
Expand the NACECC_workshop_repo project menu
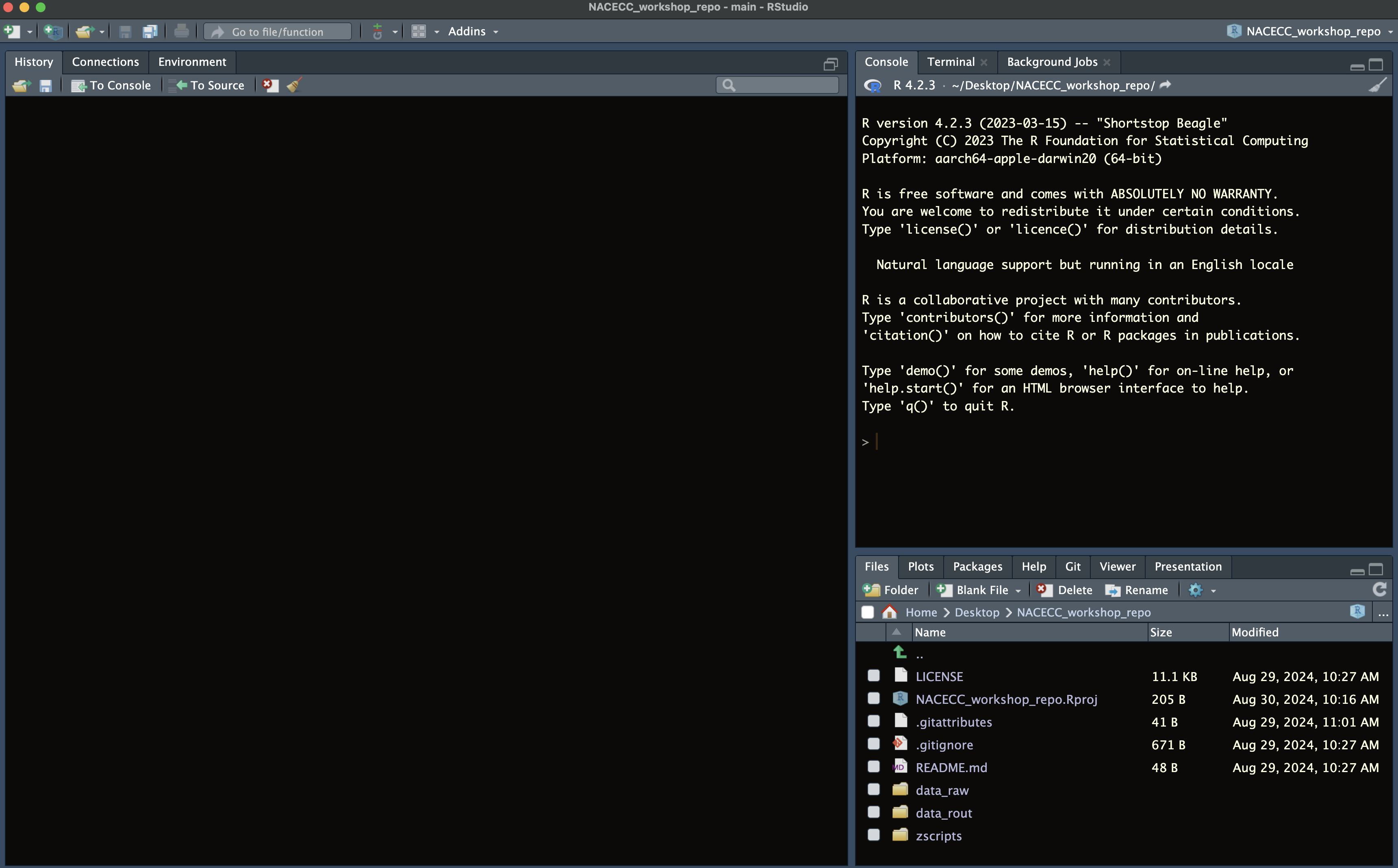pos(1313,32)
